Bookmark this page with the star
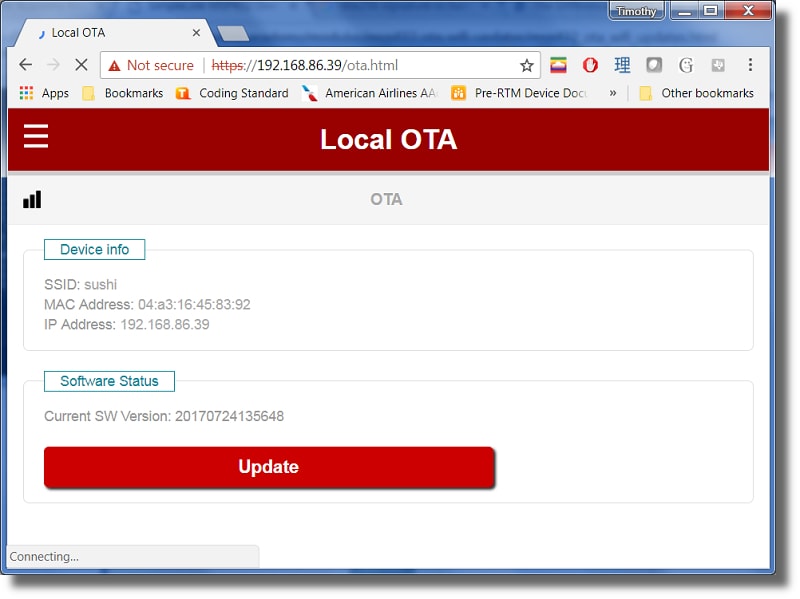The height and width of the screenshot is (599, 800). pos(526,65)
